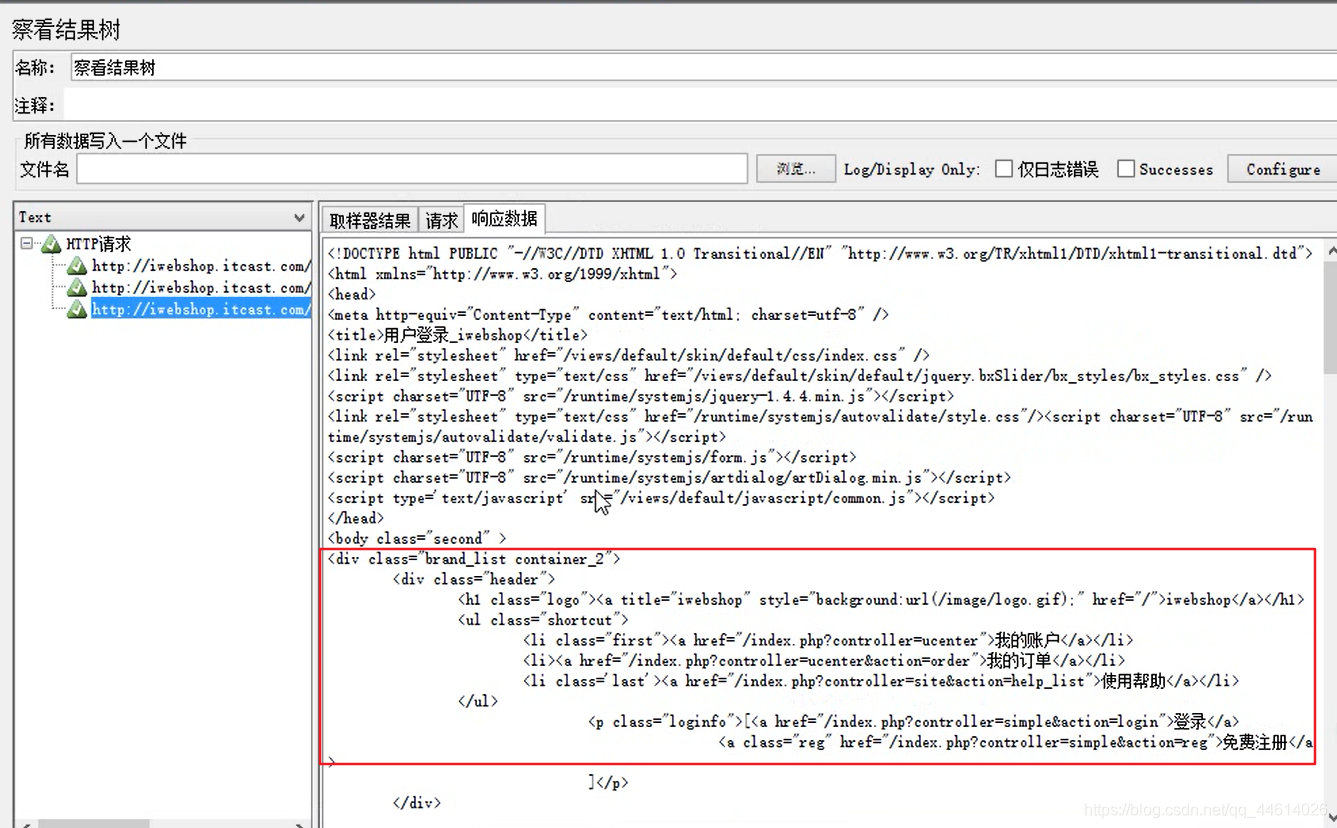This screenshot has width=1337, height=828.
Task: Switch to the 取样器结果 tab
Action: tap(370, 220)
